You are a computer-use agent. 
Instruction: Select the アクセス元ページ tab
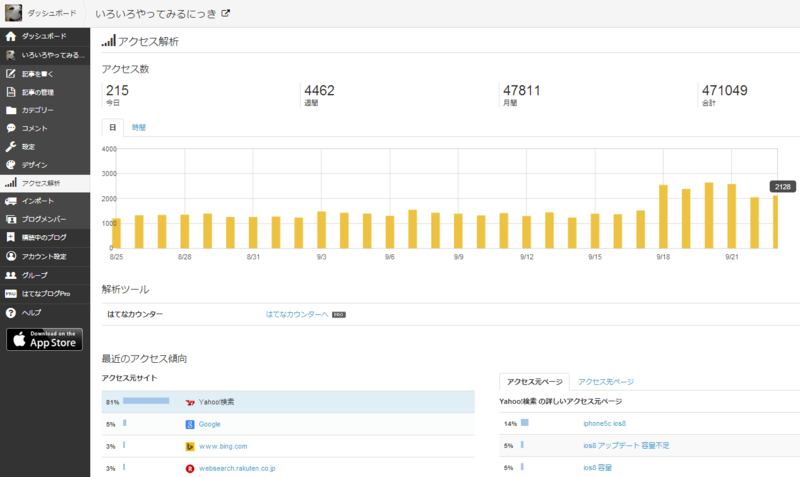(534, 382)
